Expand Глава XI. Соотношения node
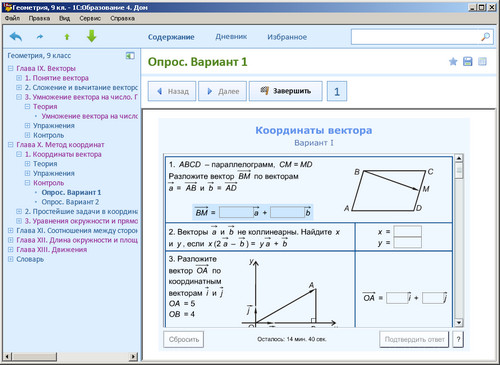Image resolution: width=500 pixels, height=365 pixels. pos(10,230)
